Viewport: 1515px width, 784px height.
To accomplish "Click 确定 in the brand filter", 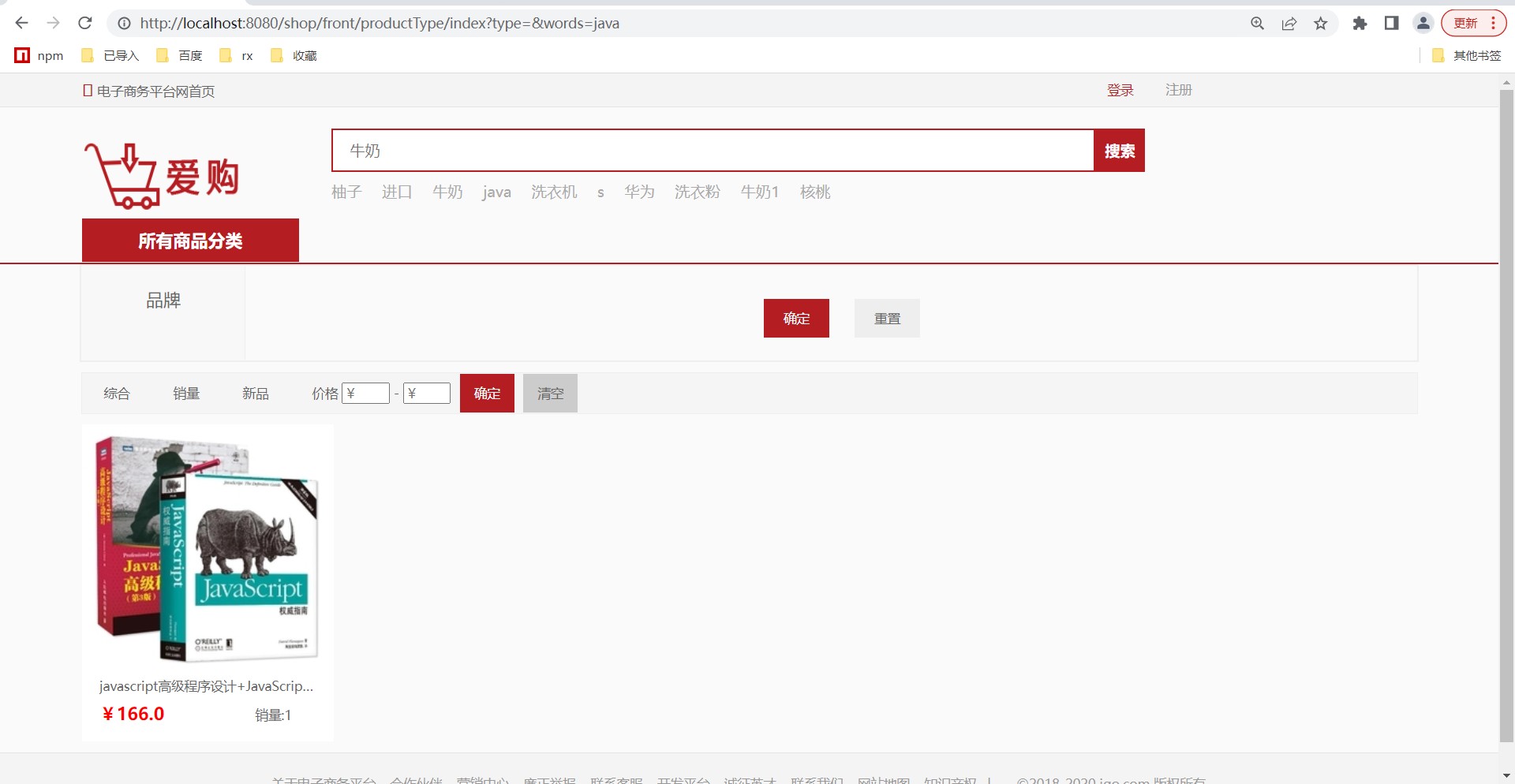I will 796,318.
